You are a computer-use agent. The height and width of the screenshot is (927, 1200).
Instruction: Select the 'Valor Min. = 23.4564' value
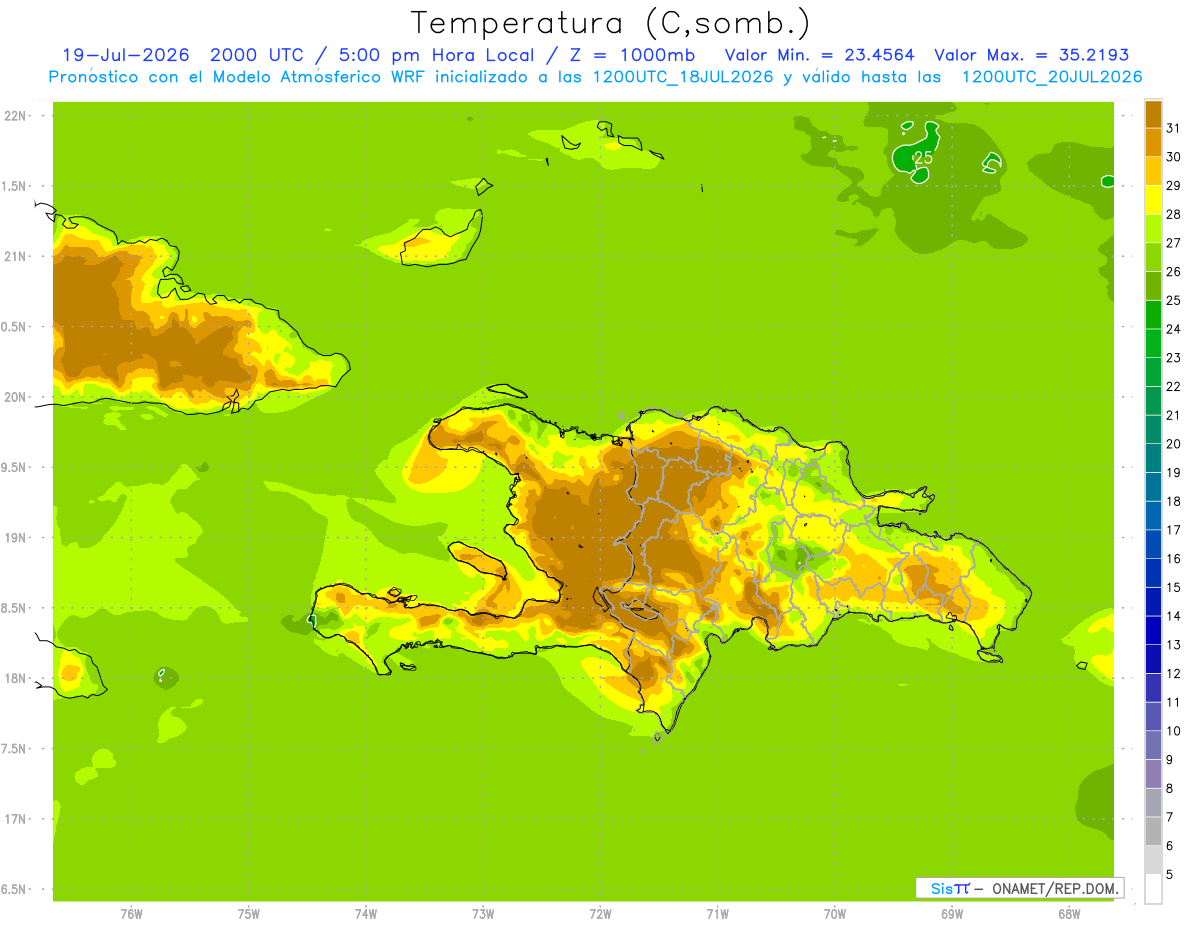tap(819, 55)
